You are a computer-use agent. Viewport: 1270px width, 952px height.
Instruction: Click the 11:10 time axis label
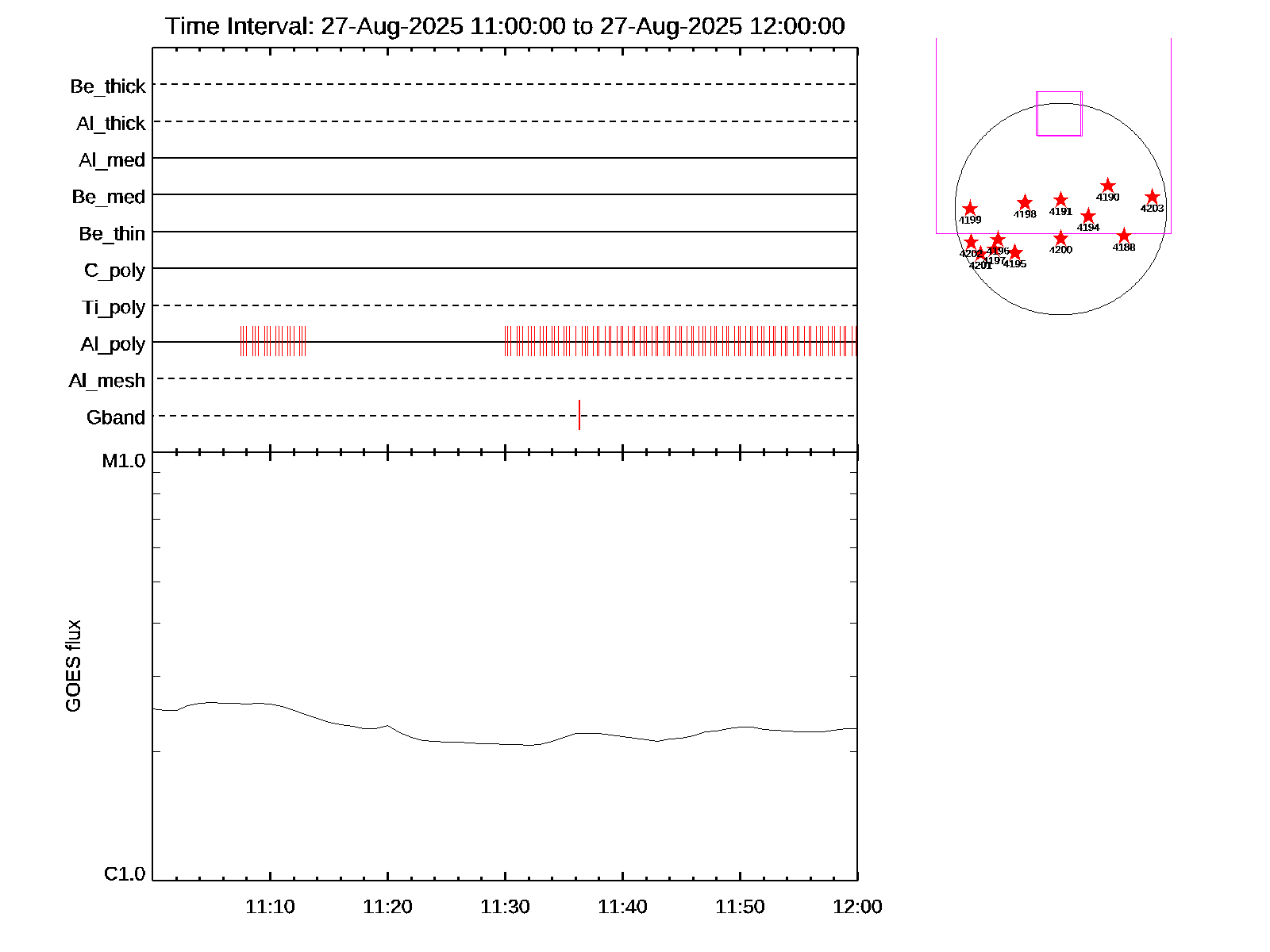tap(270, 907)
